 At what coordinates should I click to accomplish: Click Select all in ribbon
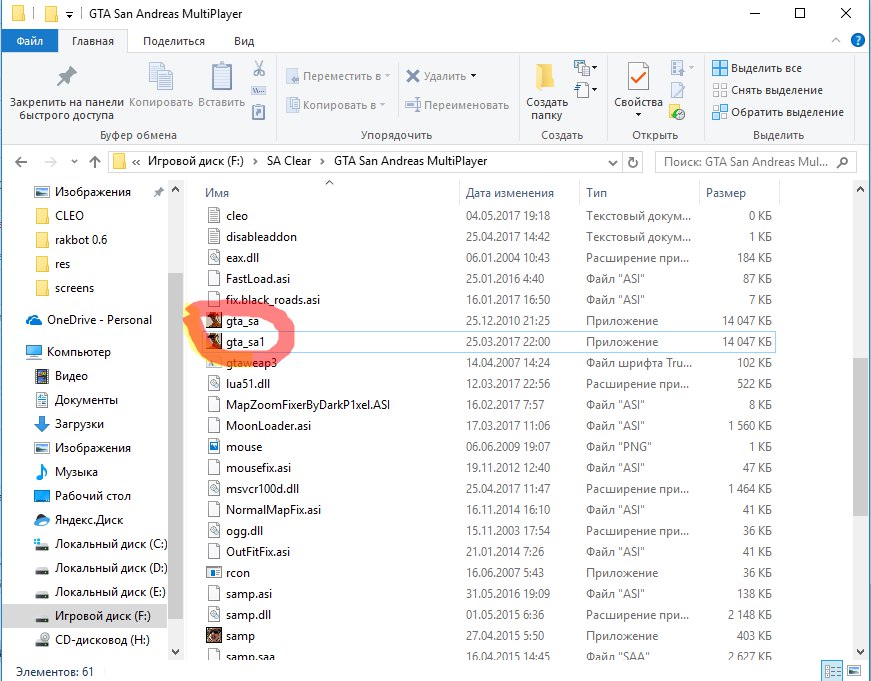(x=757, y=68)
